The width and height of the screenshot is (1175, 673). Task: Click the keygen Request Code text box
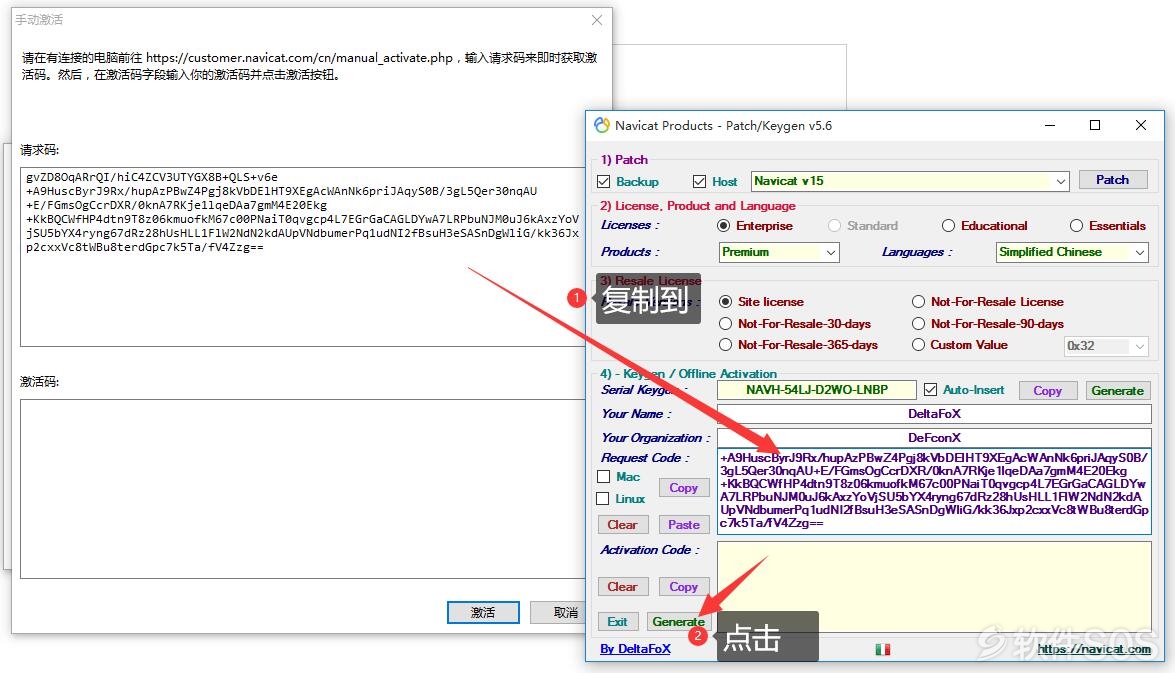(x=934, y=491)
